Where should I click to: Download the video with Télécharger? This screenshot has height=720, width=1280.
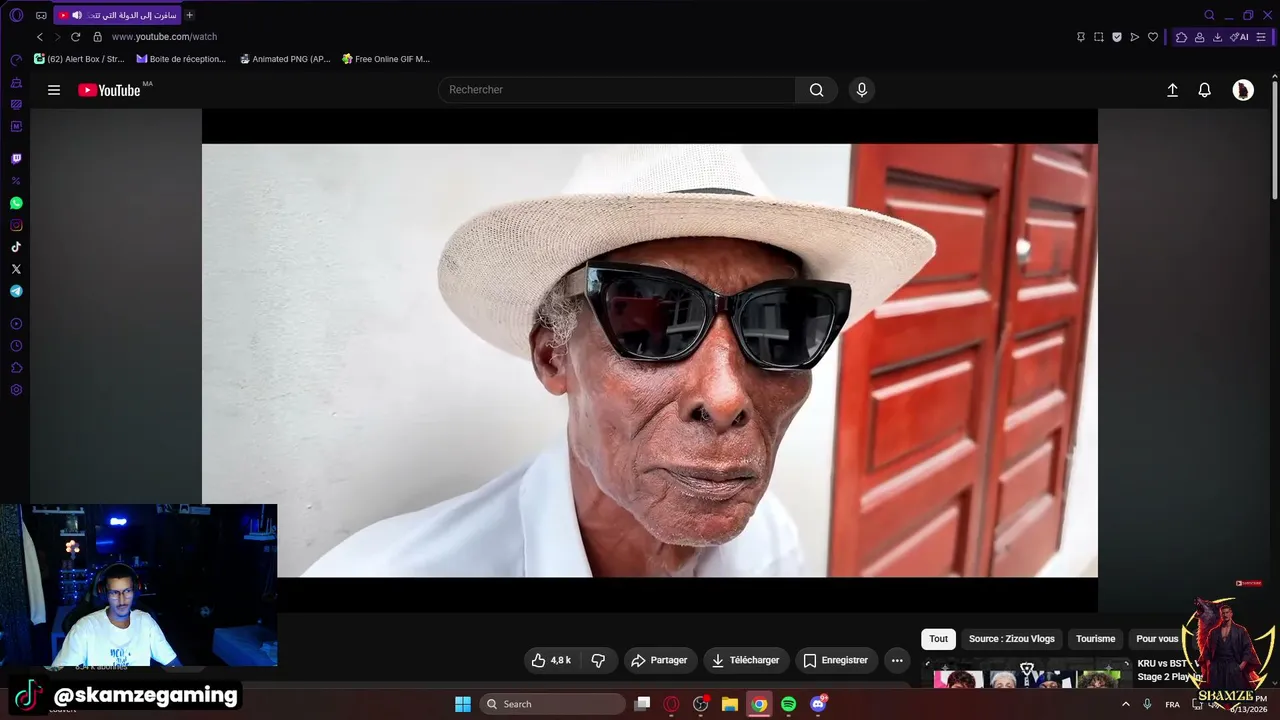(745, 660)
